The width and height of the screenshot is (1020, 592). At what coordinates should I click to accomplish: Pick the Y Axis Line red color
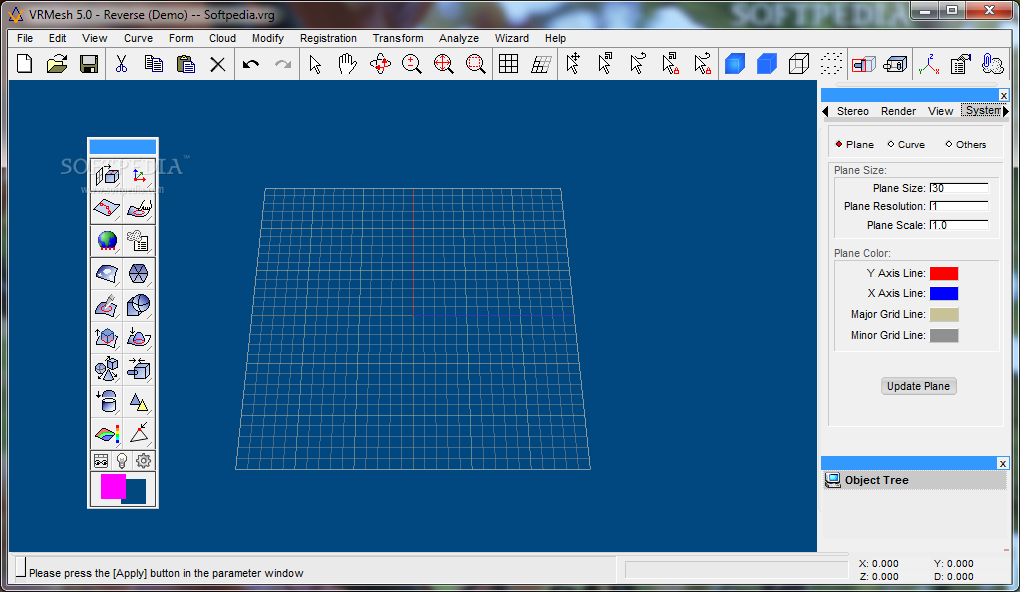(x=944, y=273)
